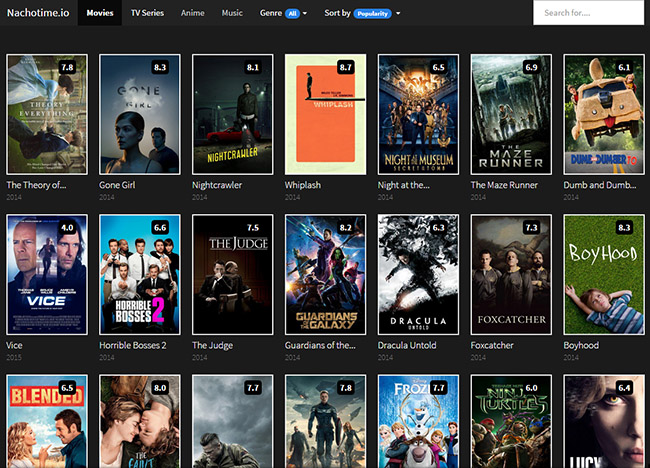Switch to the Movies tab
This screenshot has width=650, height=468.
point(100,13)
